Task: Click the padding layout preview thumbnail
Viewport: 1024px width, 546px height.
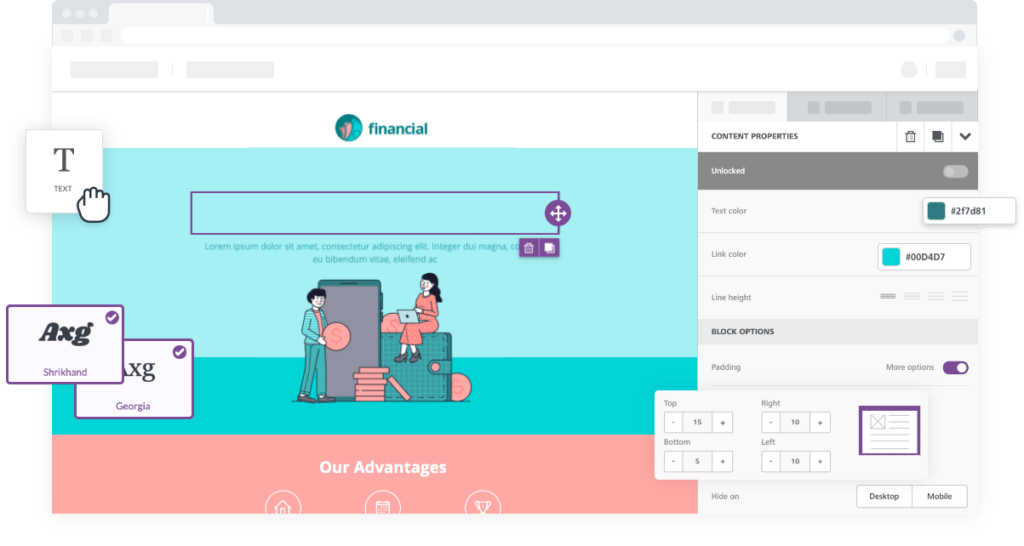Action: pos(889,431)
